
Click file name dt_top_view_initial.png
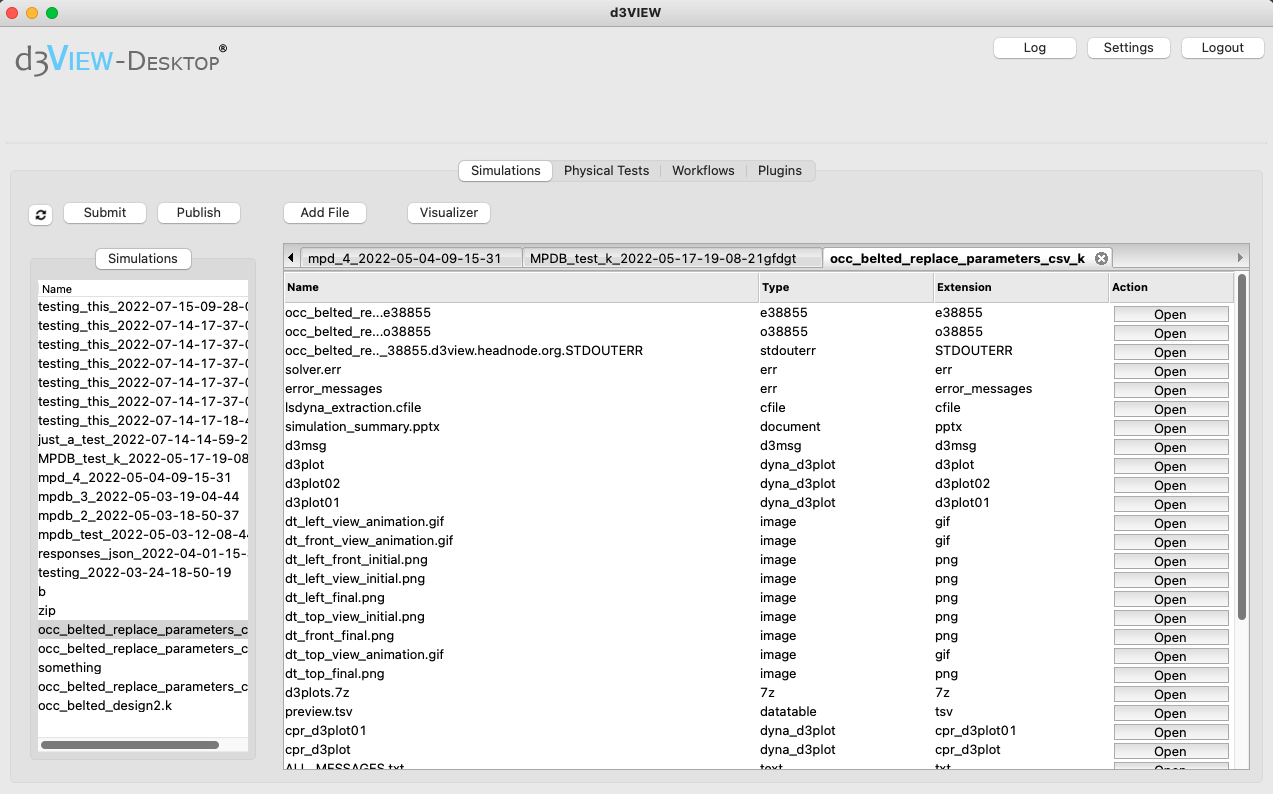pos(355,617)
